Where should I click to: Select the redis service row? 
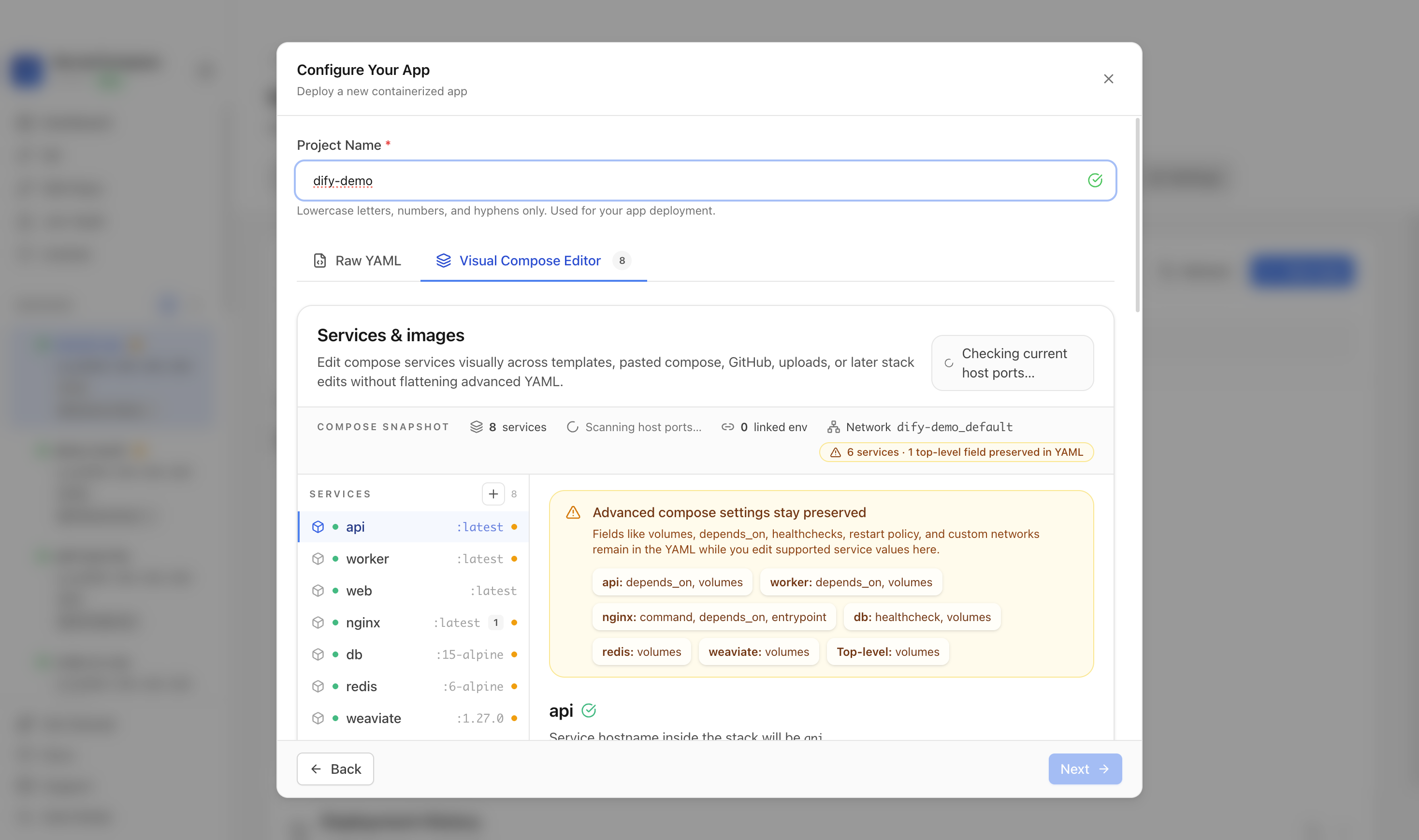(x=414, y=686)
